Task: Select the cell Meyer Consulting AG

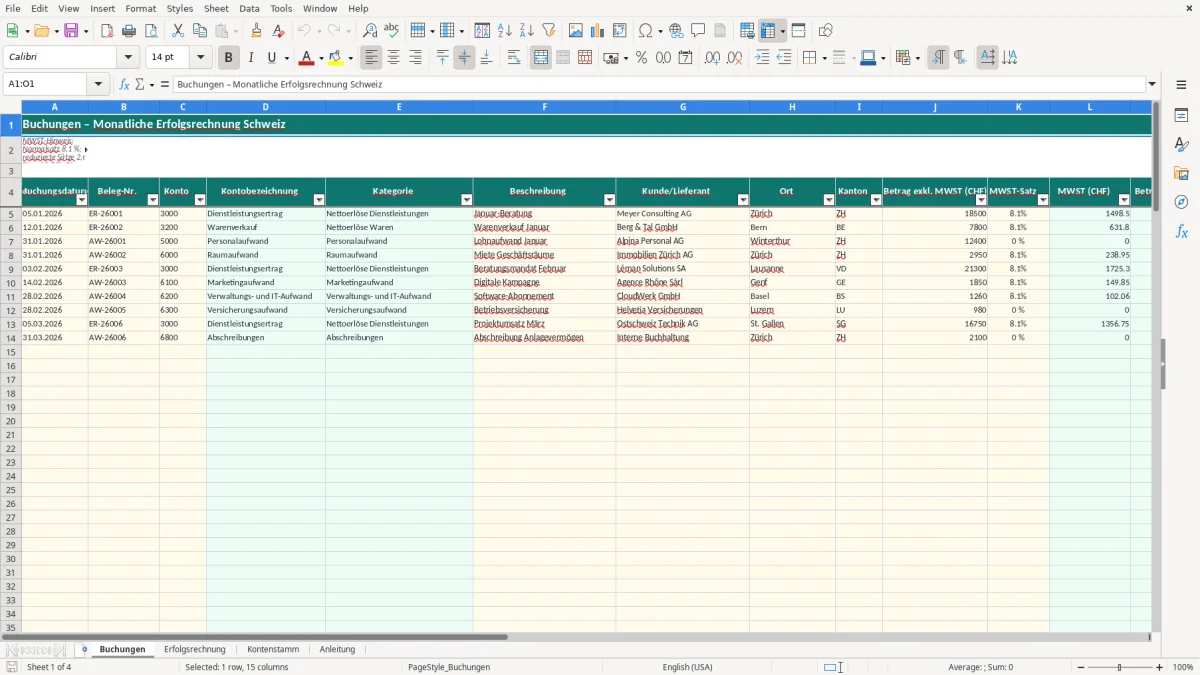Action: pyautogui.click(x=682, y=214)
